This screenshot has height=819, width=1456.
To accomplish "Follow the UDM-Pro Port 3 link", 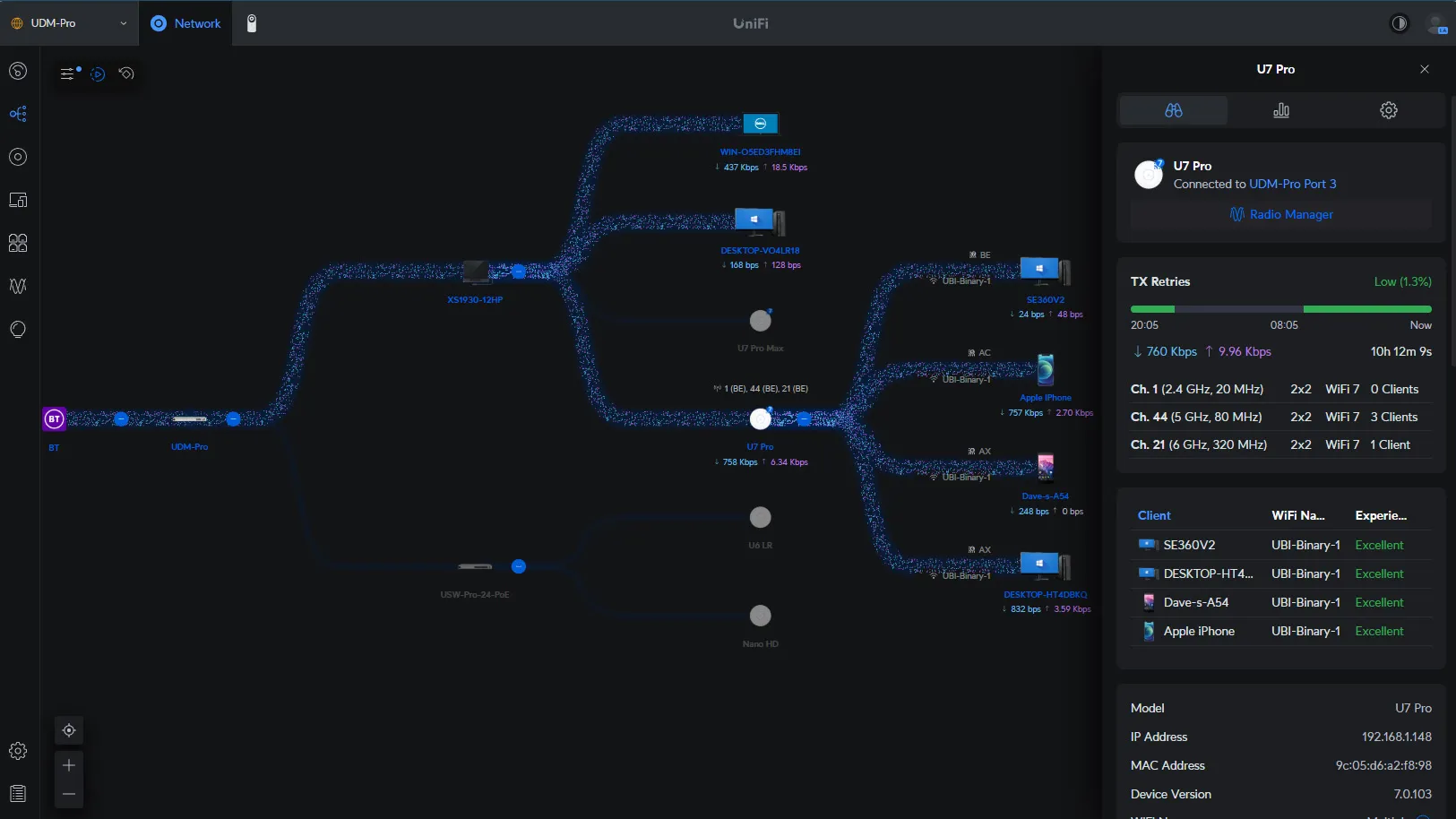I will point(1295,184).
